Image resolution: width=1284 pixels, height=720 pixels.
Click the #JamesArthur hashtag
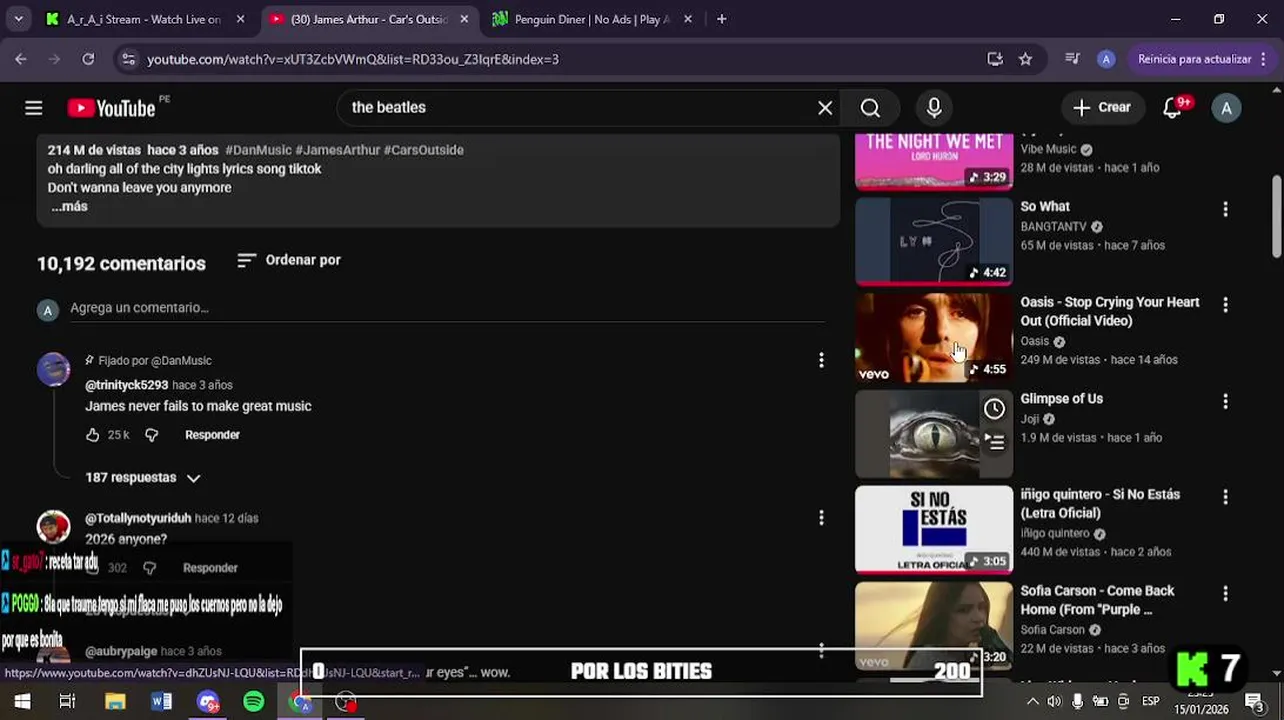coord(338,150)
